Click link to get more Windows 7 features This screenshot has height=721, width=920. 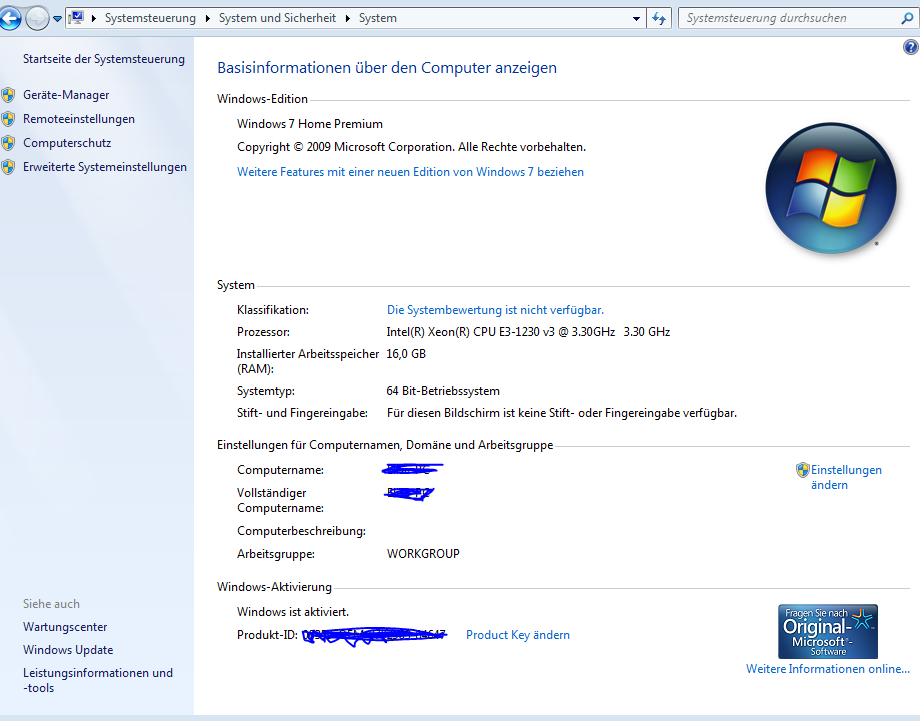pyautogui.click(x=410, y=172)
